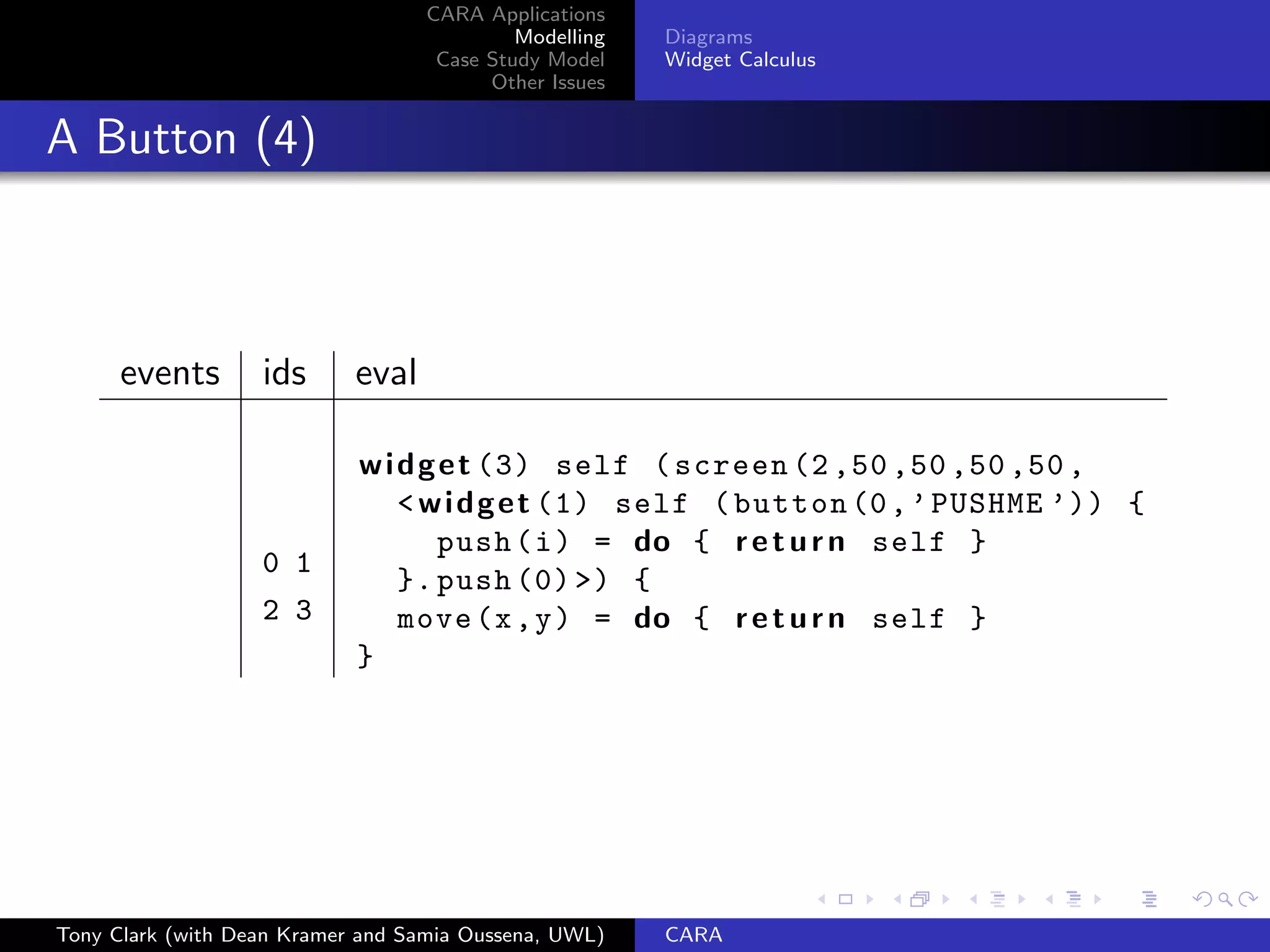Go to next frame arrow
This screenshot has width=1270, height=952.
[x=946, y=899]
